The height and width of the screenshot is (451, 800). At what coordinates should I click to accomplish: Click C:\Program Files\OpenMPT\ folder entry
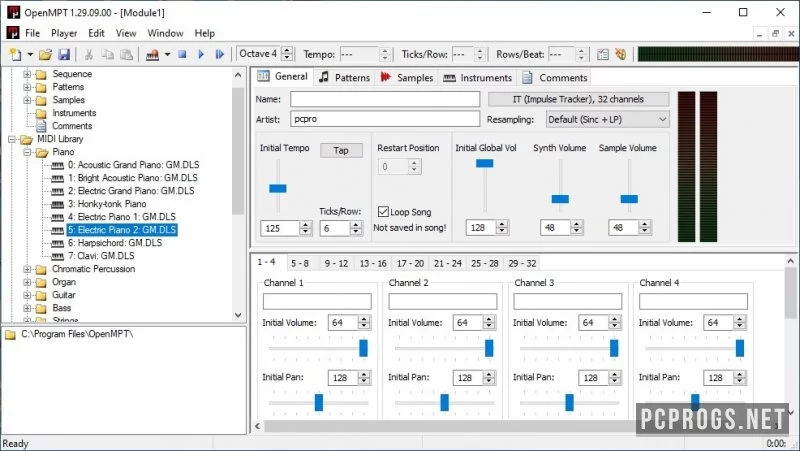77,334
